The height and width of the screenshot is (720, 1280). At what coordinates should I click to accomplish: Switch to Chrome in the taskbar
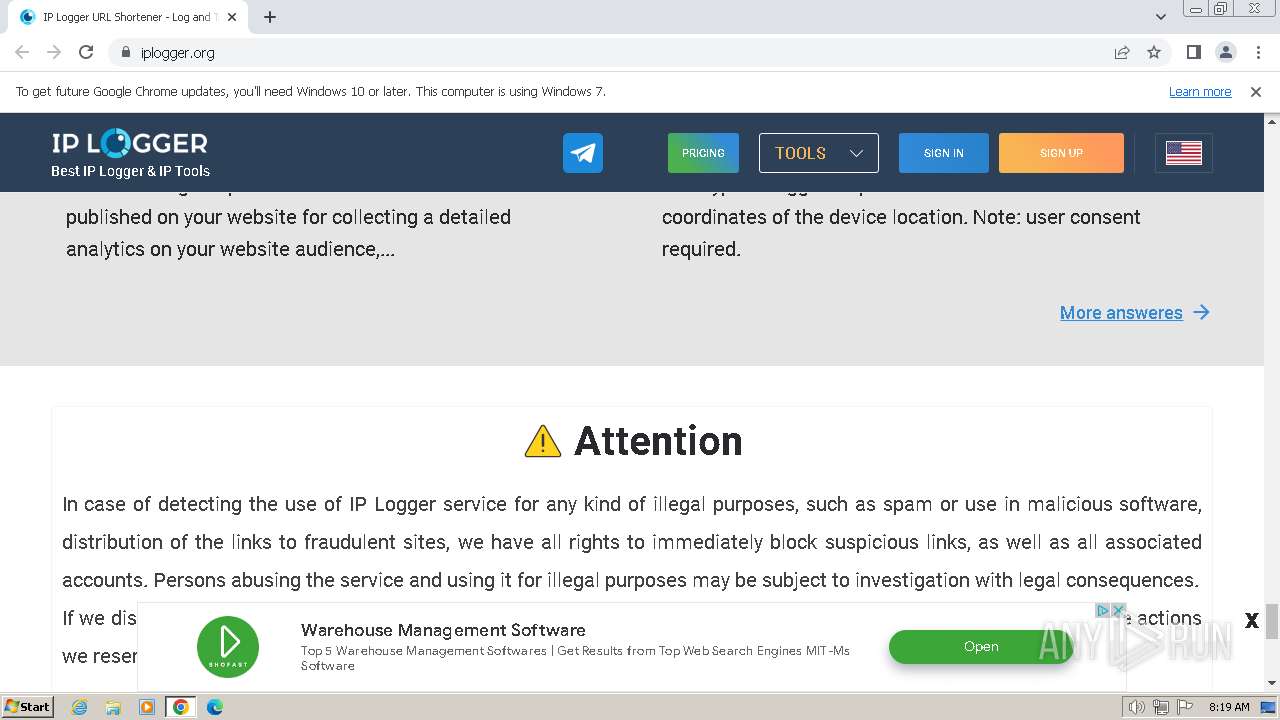coord(181,707)
